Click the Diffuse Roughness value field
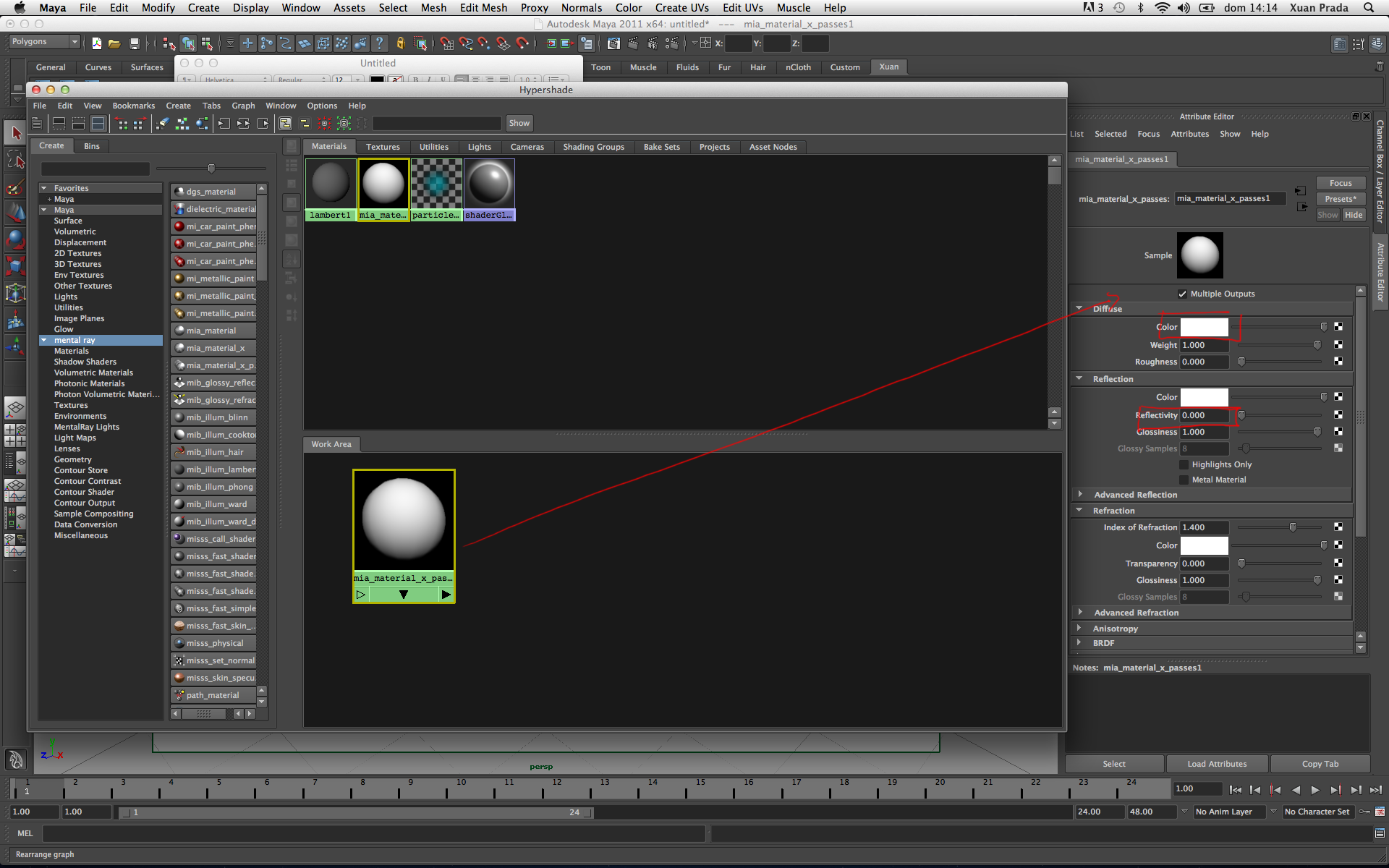The image size is (1389, 868). tap(1205, 362)
